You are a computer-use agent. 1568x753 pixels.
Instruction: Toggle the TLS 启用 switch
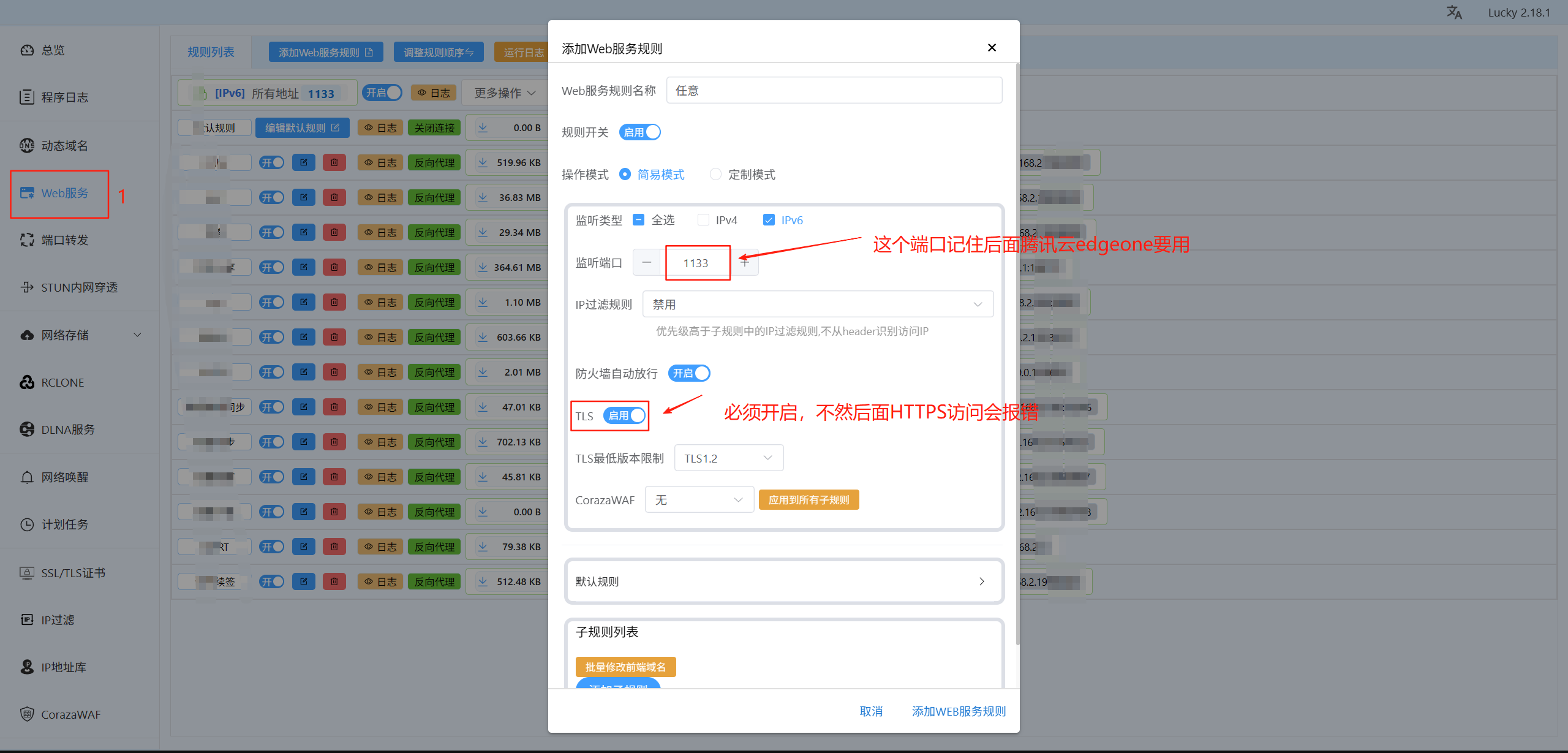pyautogui.click(x=625, y=415)
